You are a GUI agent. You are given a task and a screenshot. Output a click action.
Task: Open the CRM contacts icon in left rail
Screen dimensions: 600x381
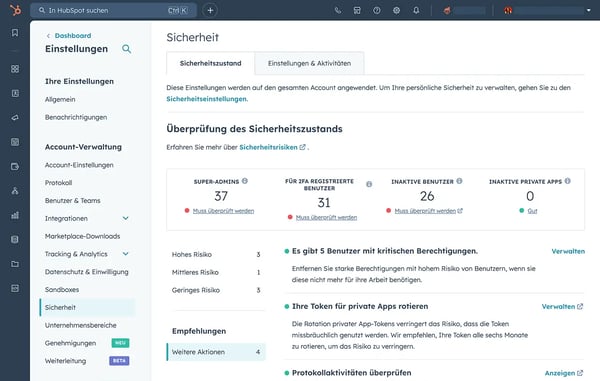coord(15,93)
